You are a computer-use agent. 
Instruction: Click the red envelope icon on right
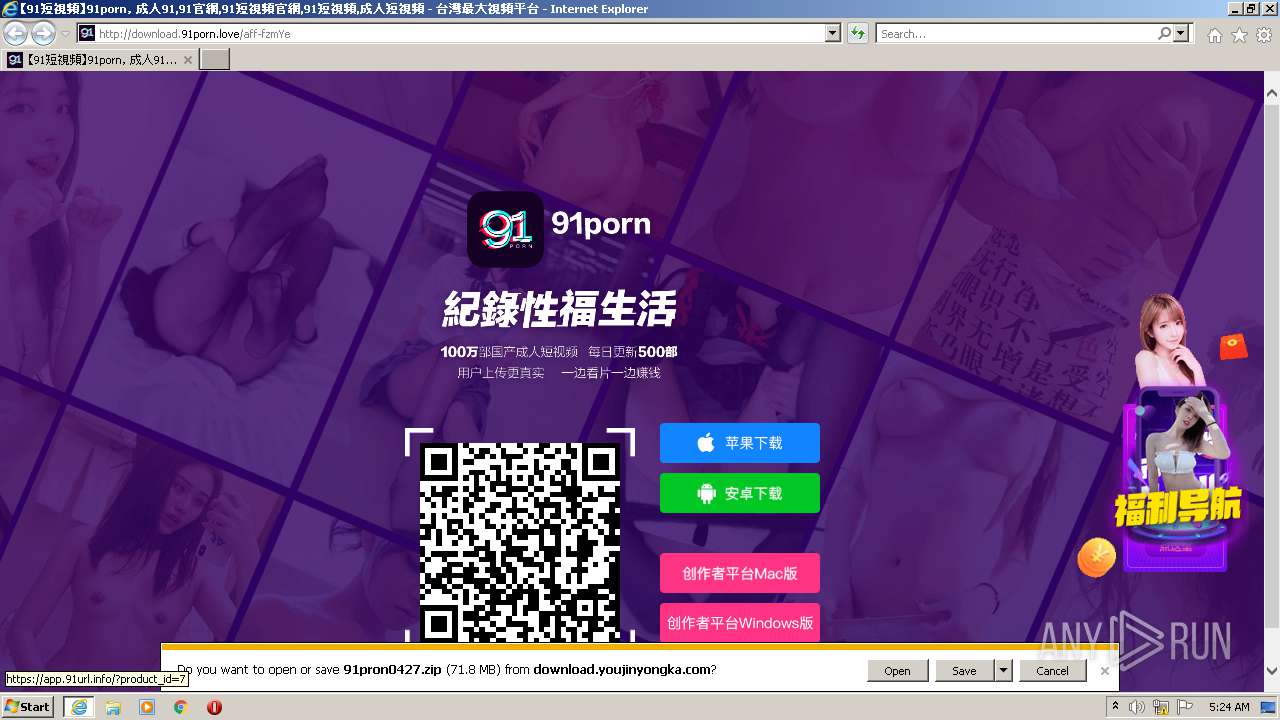coord(1234,346)
